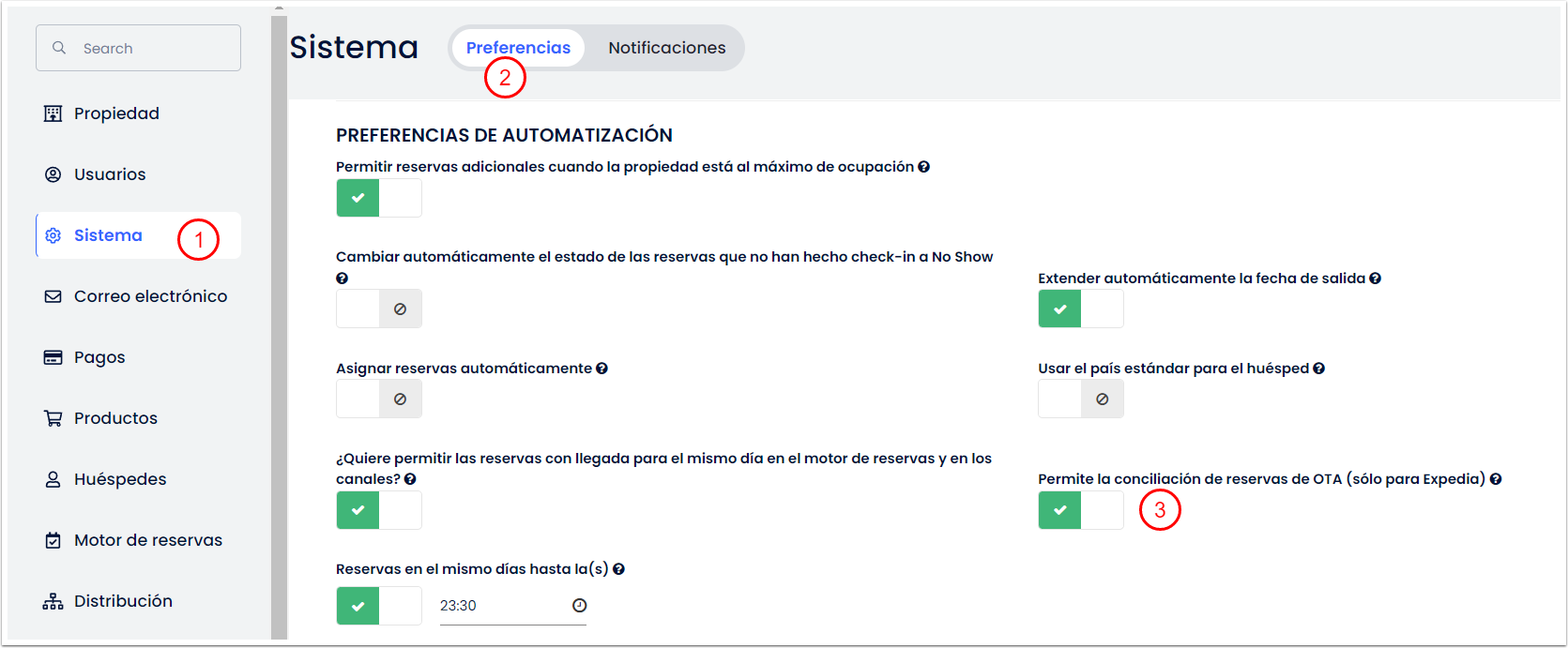This screenshot has width=1568, height=648.
Task: Toggle Extender automáticamente la fecha de salida
Action: [1080, 309]
